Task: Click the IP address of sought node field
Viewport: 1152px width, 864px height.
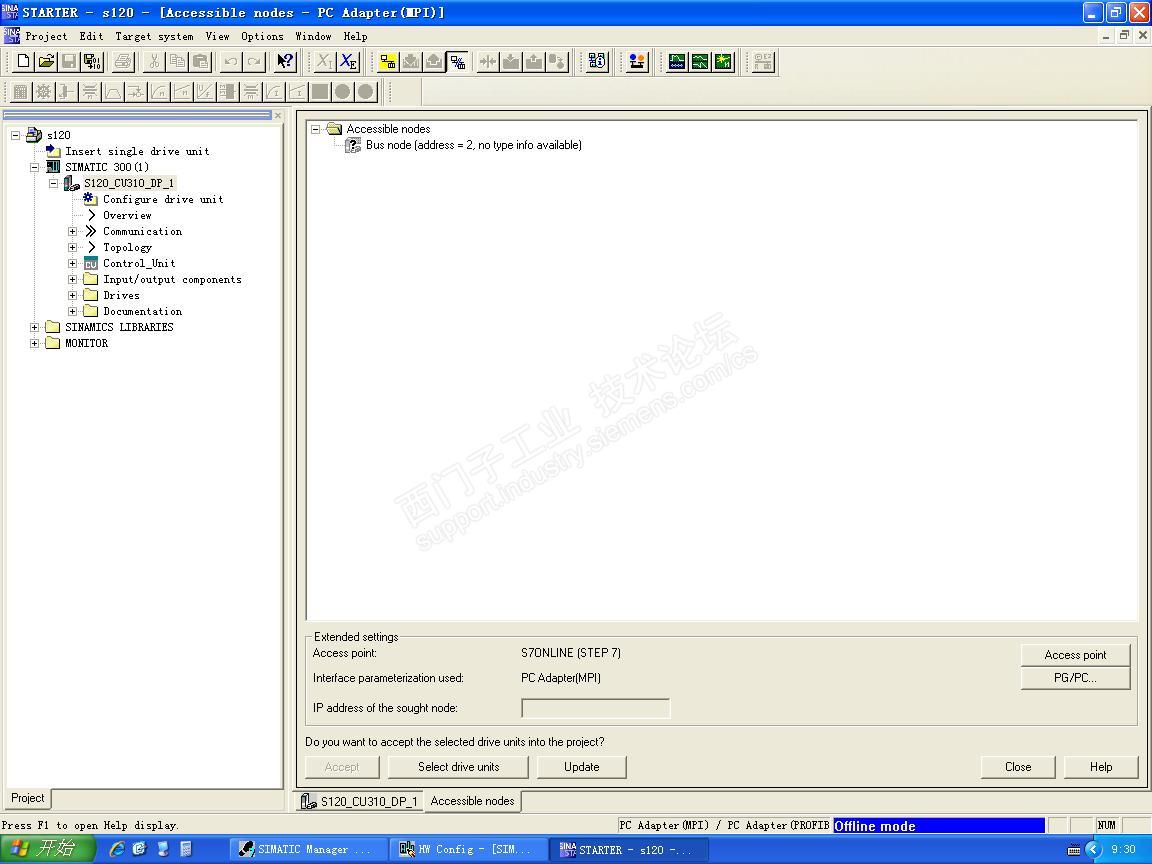Action: click(x=595, y=708)
